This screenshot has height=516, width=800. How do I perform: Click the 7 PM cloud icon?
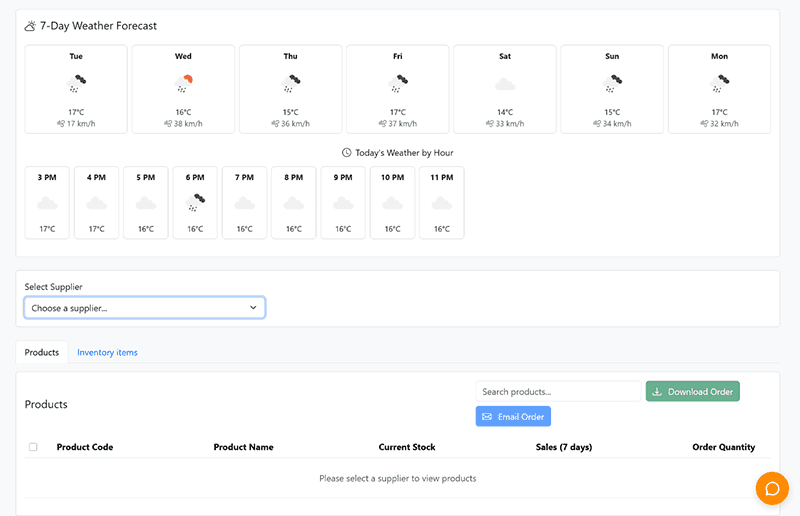pyautogui.click(x=244, y=204)
